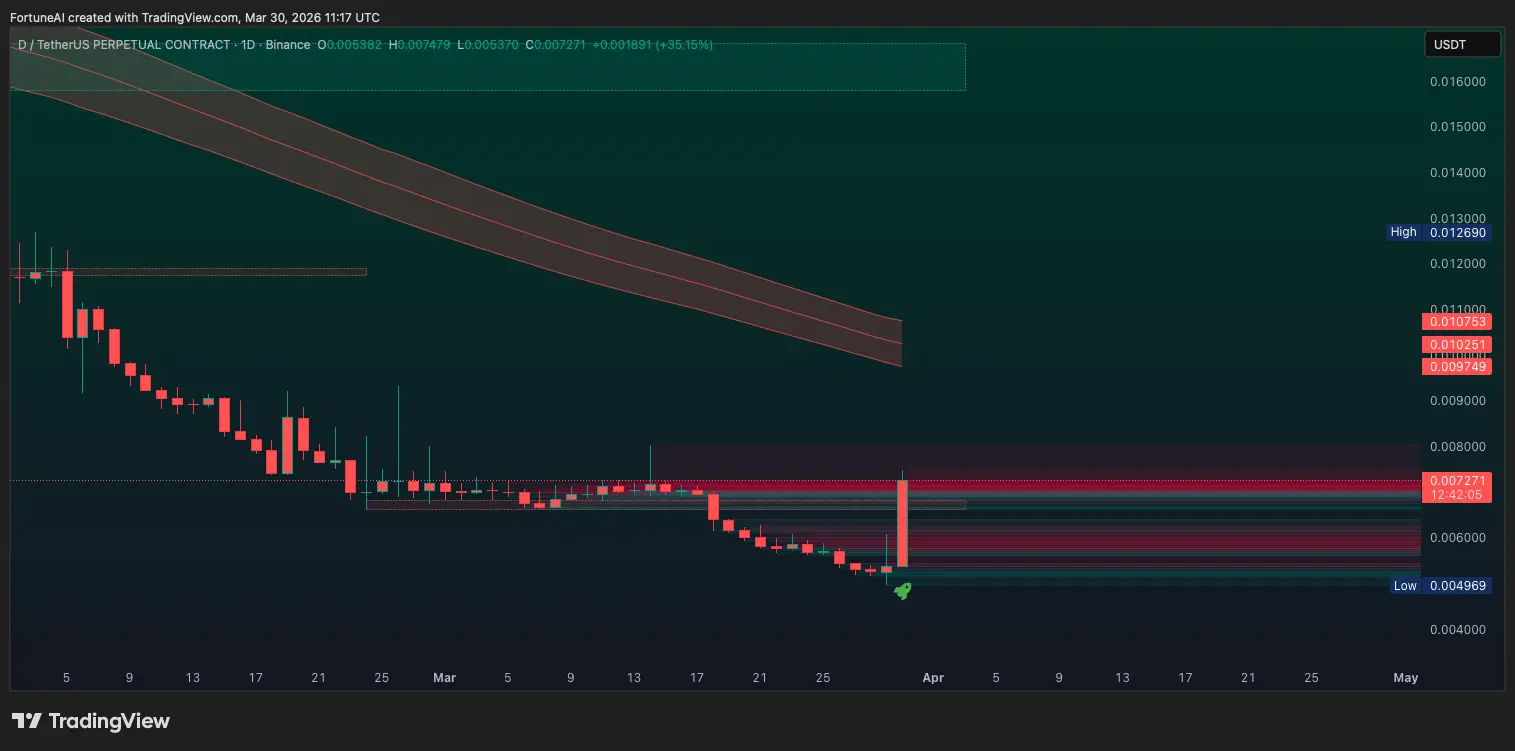Click the Low tag on the price axis
1515x751 pixels.
(x=1405, y=586)
